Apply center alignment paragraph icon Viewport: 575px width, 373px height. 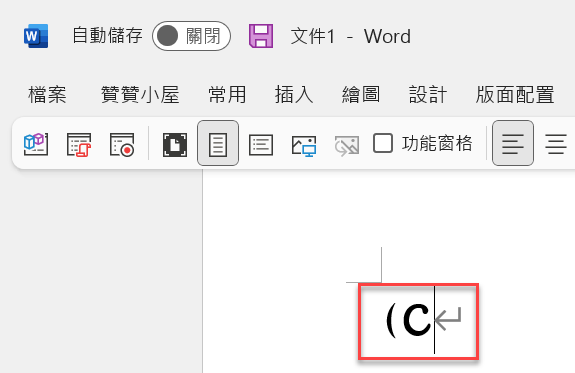(x=556, y=144)
